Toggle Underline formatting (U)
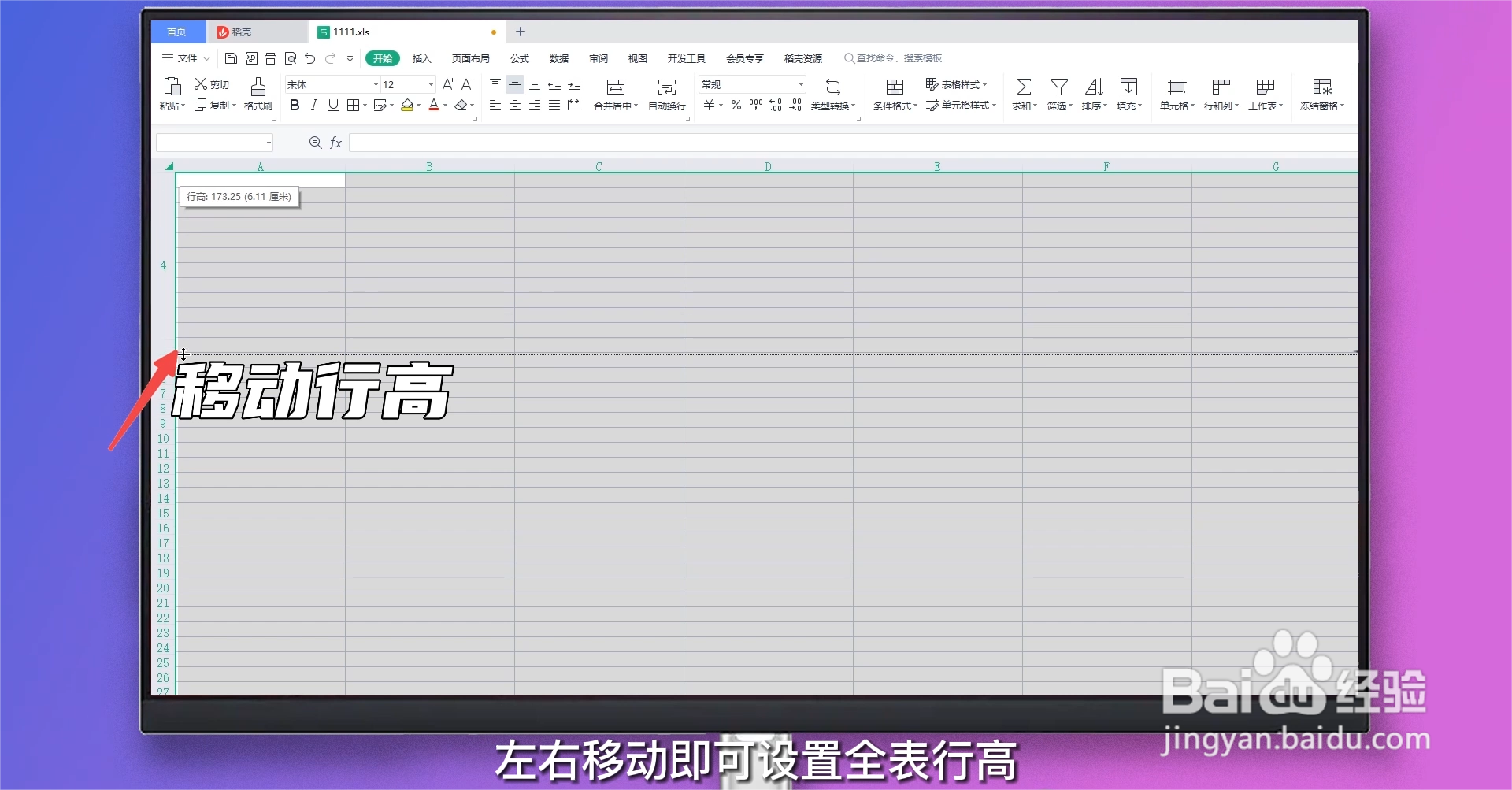 pyautogui.click(x=333, y=105)
